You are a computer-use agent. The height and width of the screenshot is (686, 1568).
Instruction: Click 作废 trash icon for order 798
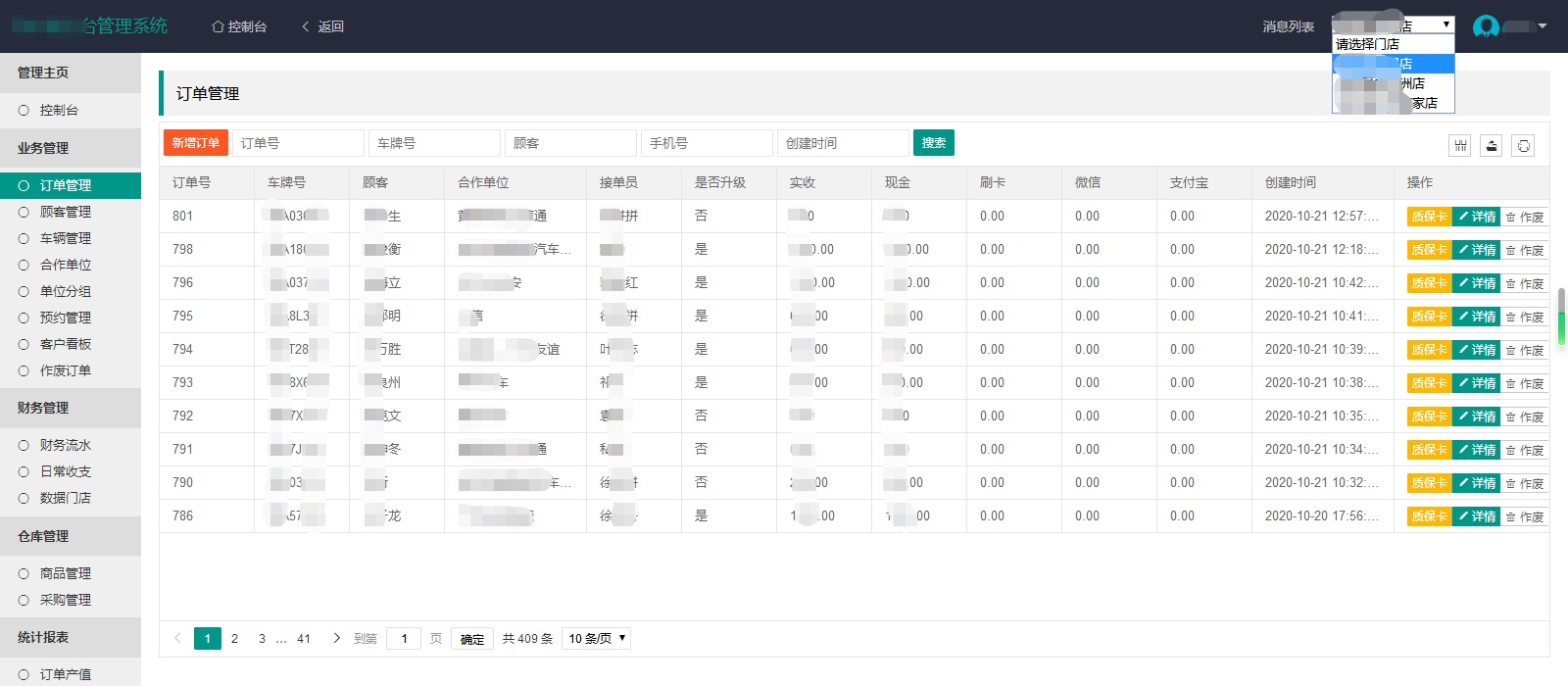(1511, 251)
